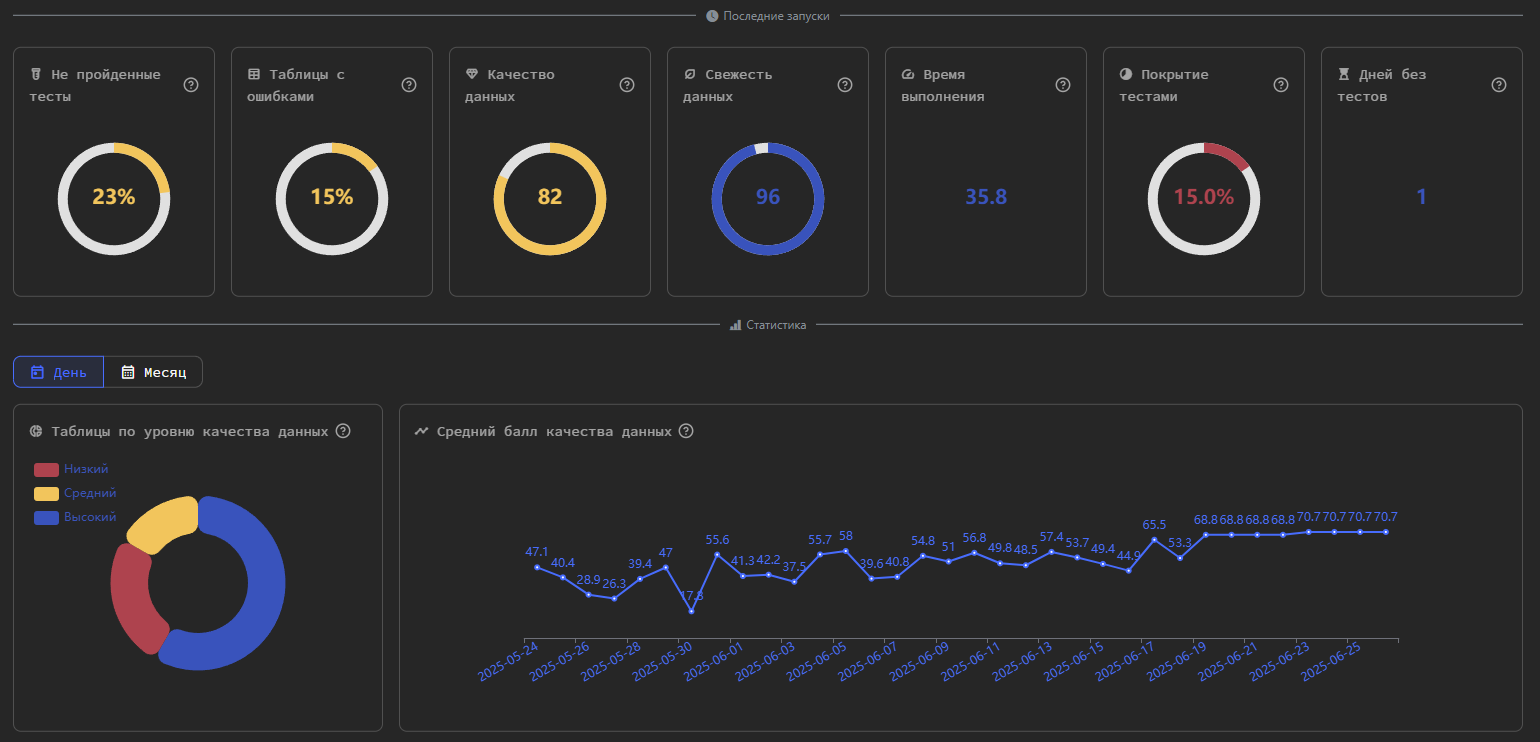The image size is (1540, 742).
Task: Open help for the Качество данных metric
Action: point(627,85)
